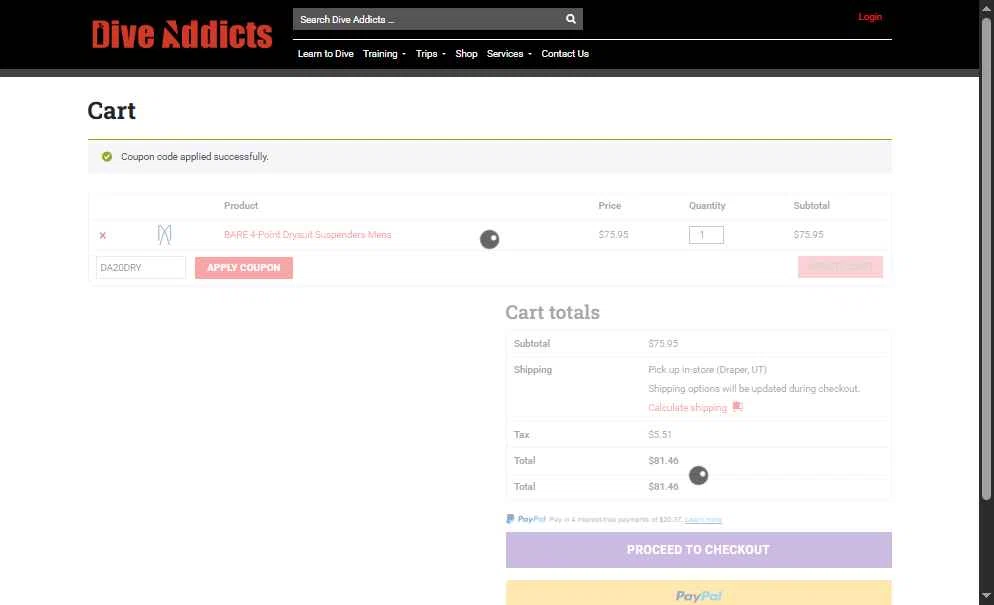Go to the Shop page
The height and width of the screenshot is (605, 994).
coord(466,54)
